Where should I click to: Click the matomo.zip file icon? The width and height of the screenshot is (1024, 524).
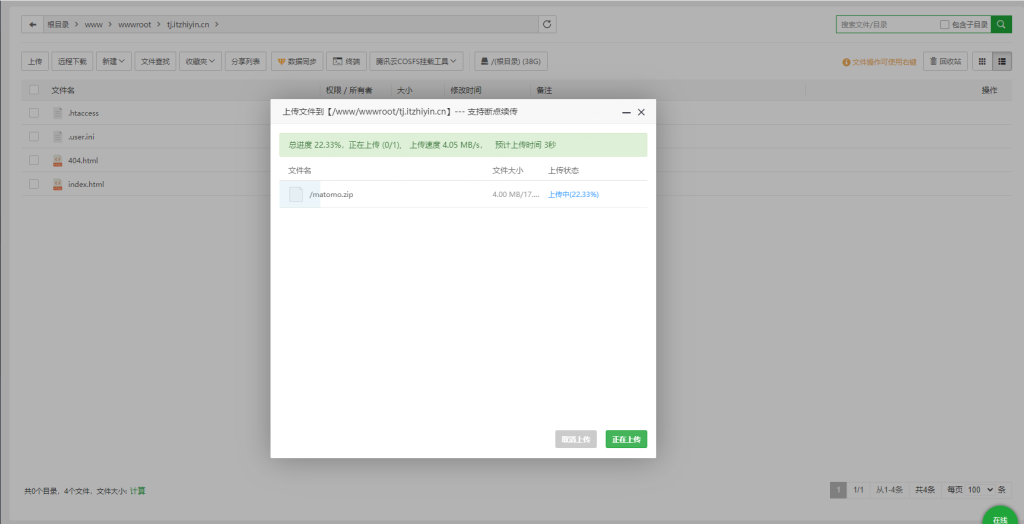click(296, 194)
